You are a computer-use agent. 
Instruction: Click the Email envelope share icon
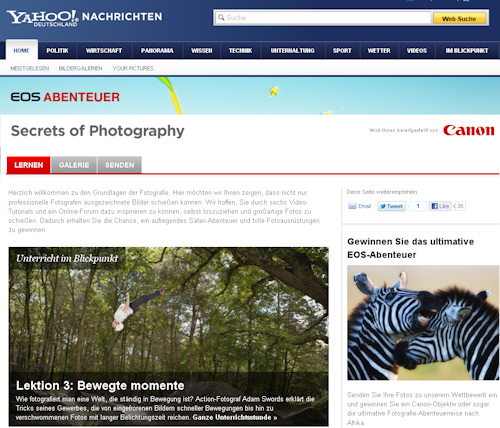(352, 206)
